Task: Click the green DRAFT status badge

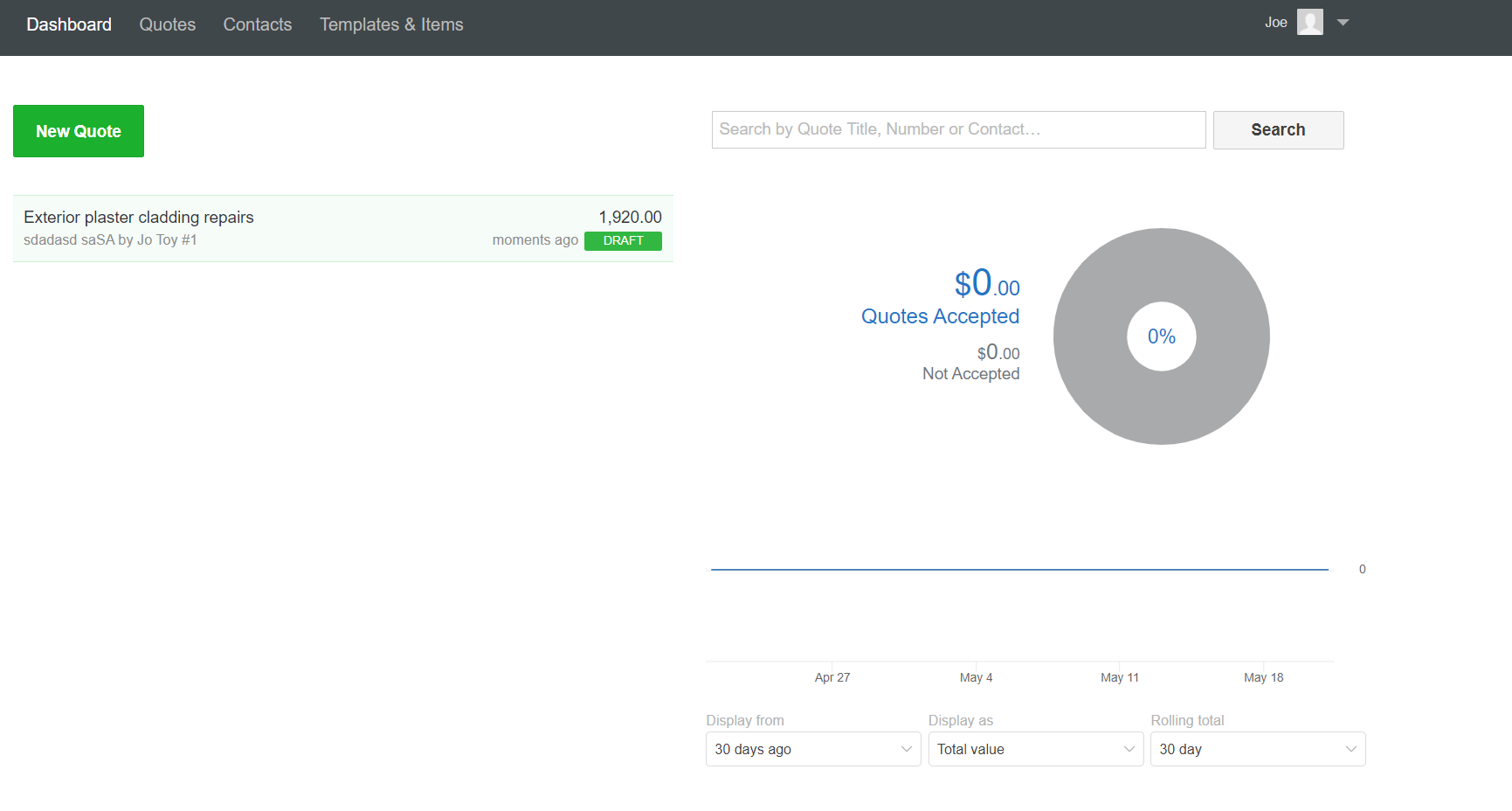Action: (x=623, y=240)
